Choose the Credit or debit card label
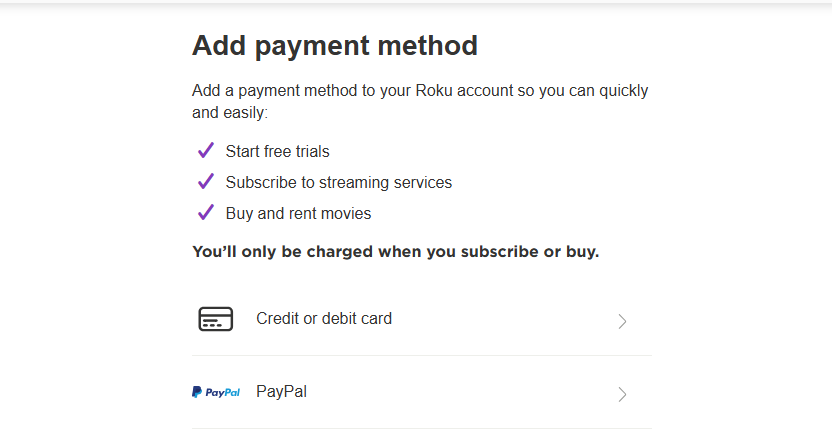832x438 pixels. (x=324, y=319)
